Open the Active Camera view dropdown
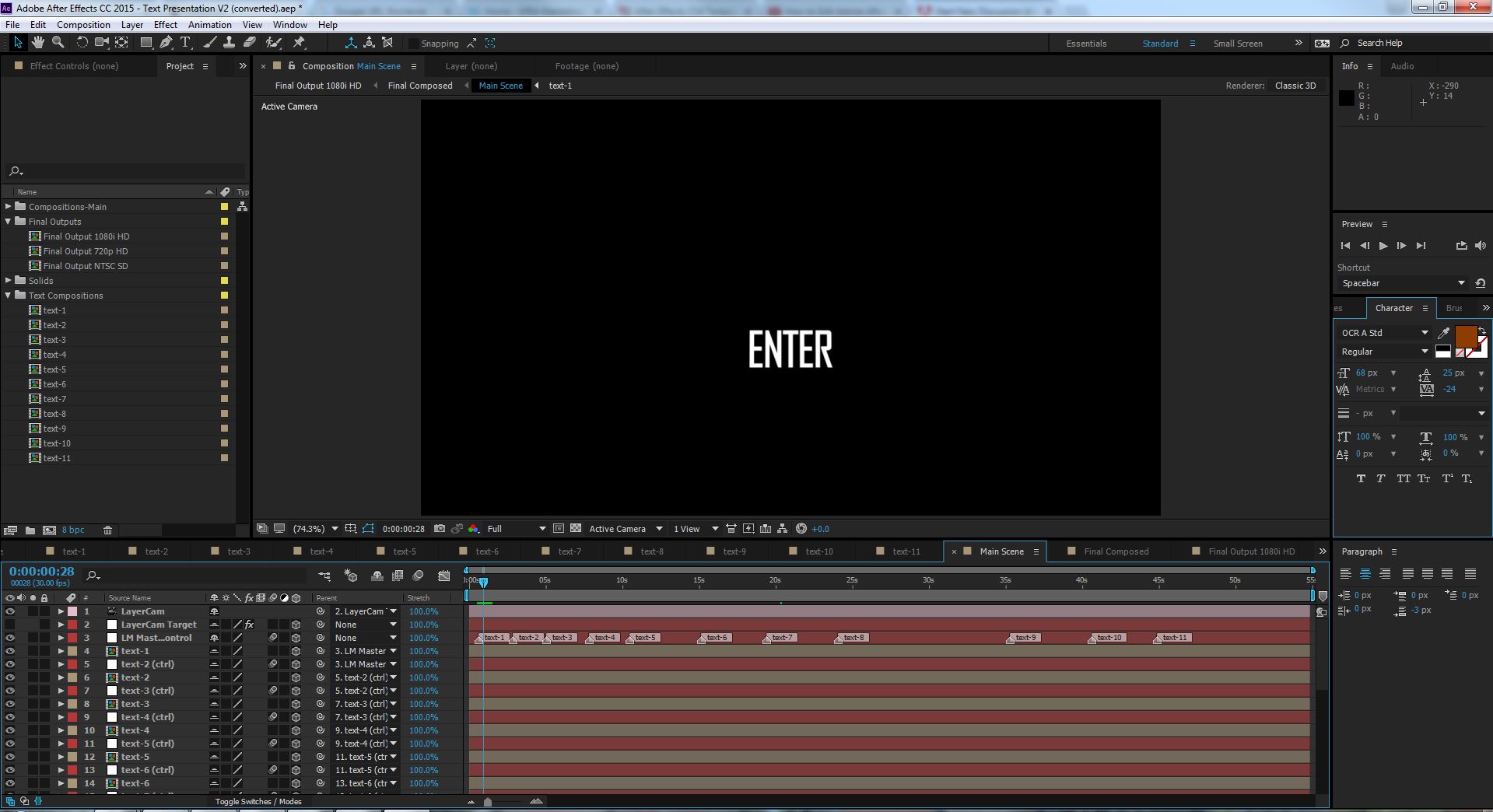The height and width of the screenshot is (812, 1493). 620,528
